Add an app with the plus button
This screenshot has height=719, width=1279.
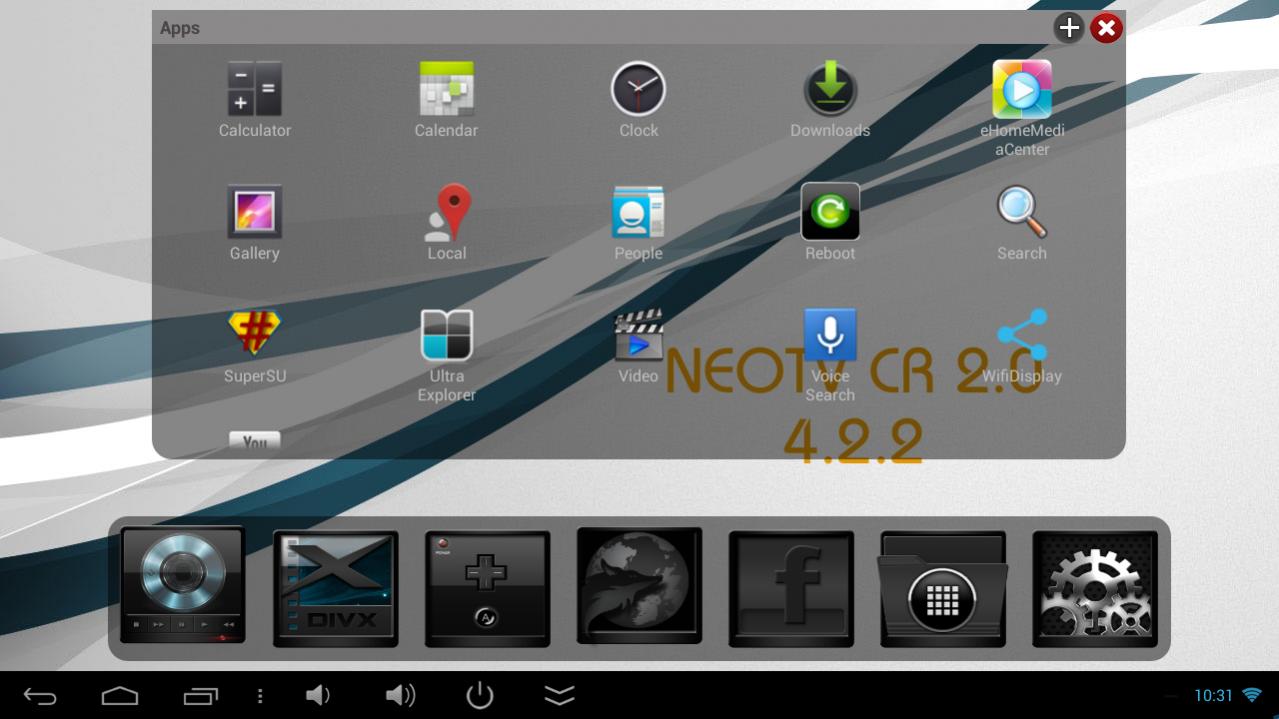pyautogui.click(x=1069, y=28)
